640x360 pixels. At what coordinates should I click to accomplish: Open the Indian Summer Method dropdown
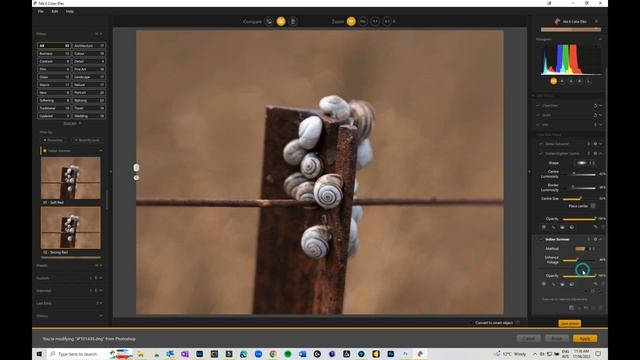585,249
